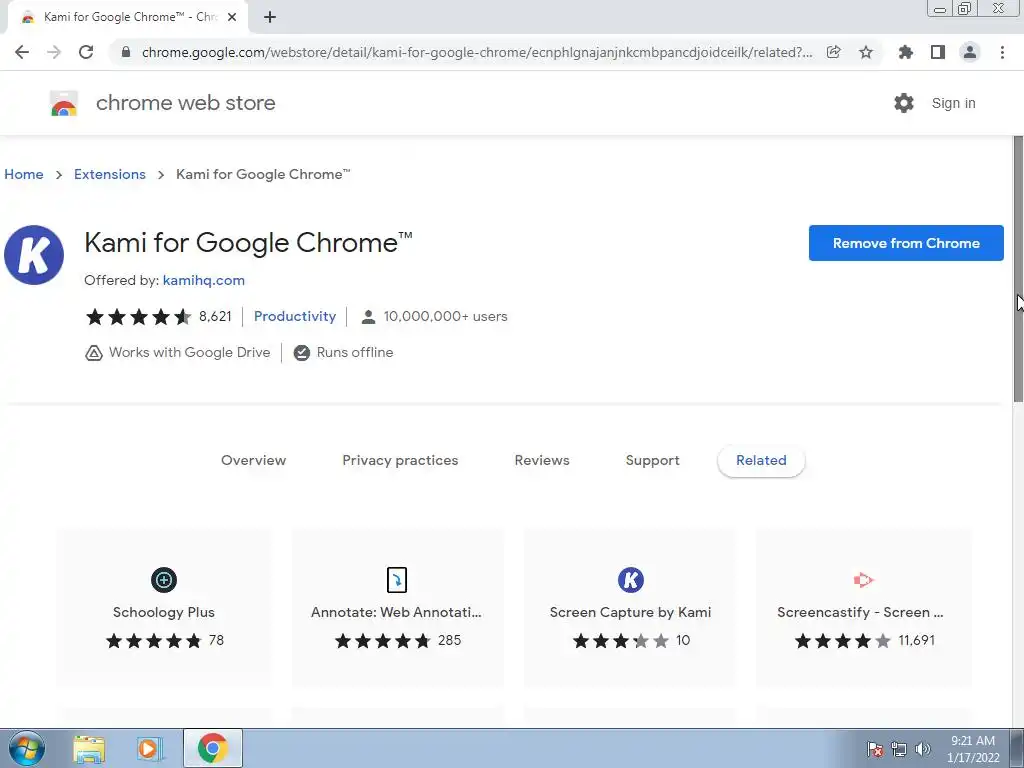Viewport: 1024px width, 768px height.
Task: Click the Runs offline checkmark icon
Action: pos(302,353)
